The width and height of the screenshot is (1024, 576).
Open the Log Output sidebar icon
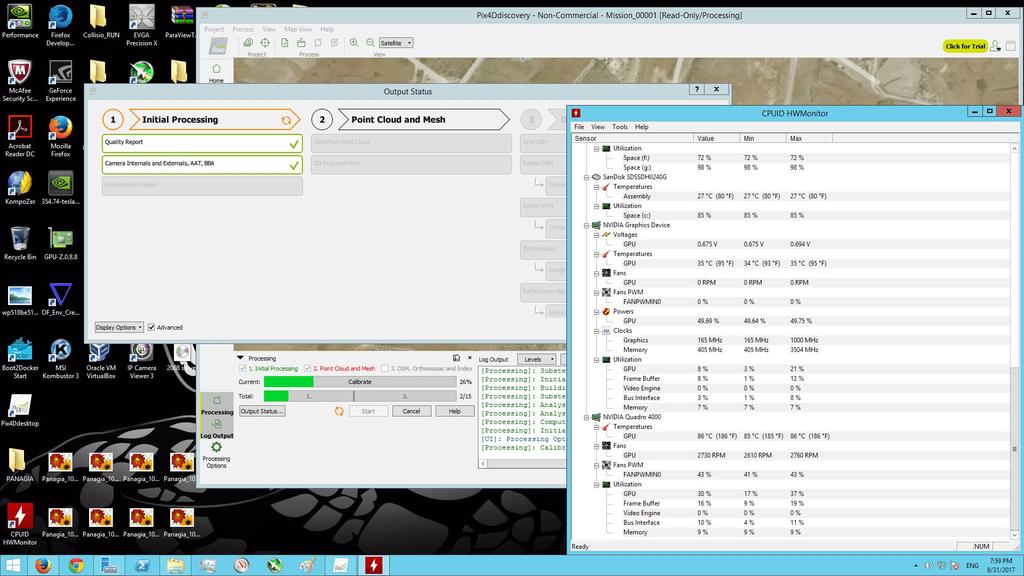(x=217, y=424)
